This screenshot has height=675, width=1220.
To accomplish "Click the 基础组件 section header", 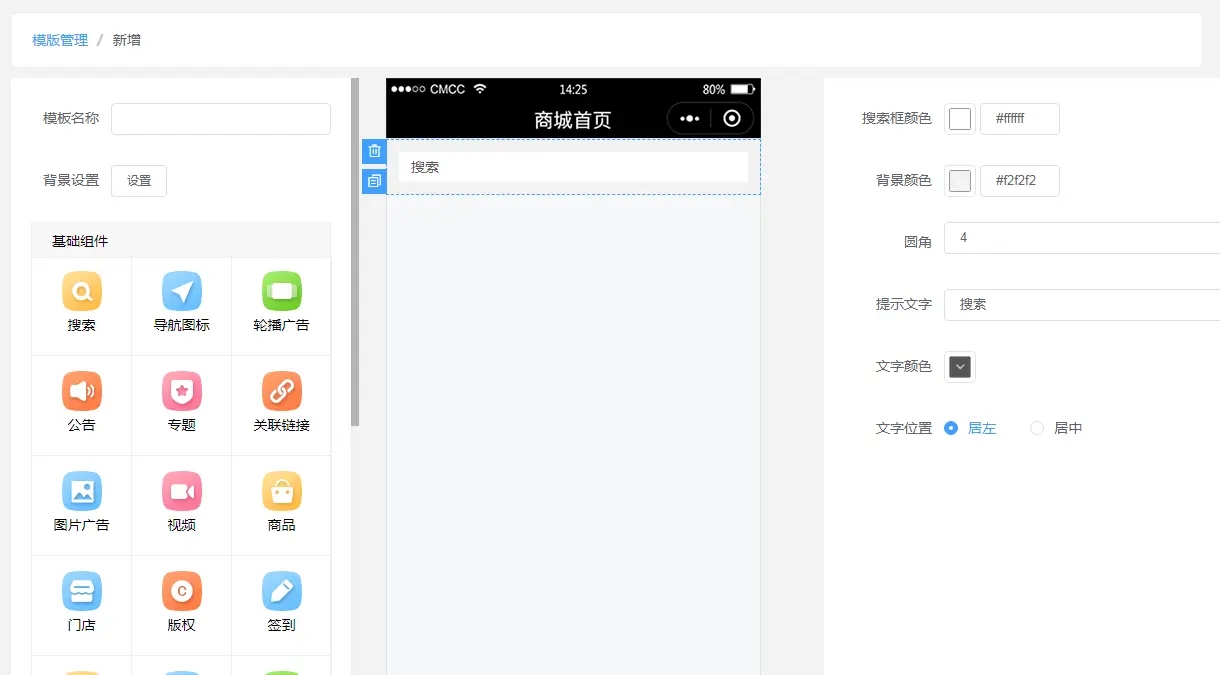I will click(x=181, y=241).
